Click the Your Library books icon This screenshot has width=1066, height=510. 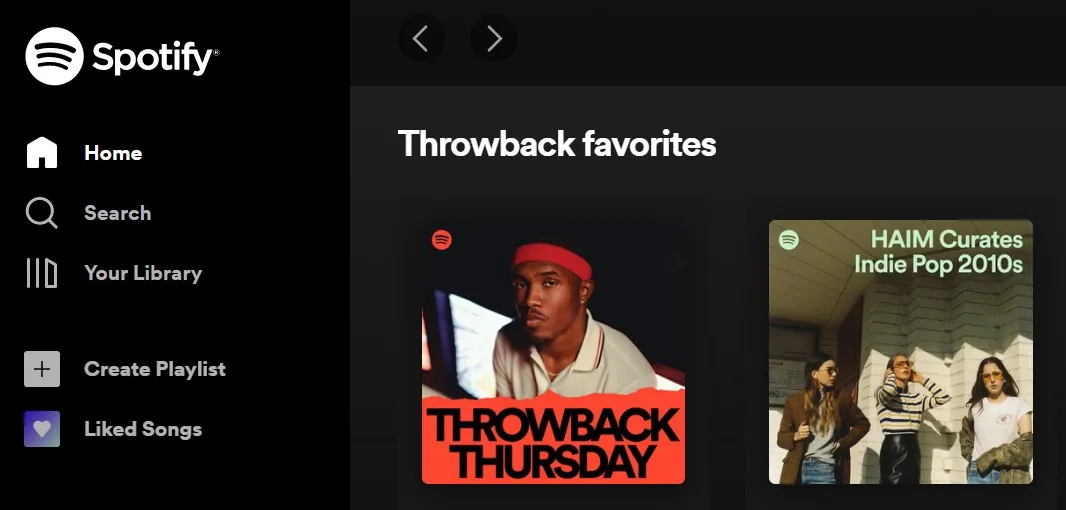point(41,273)
